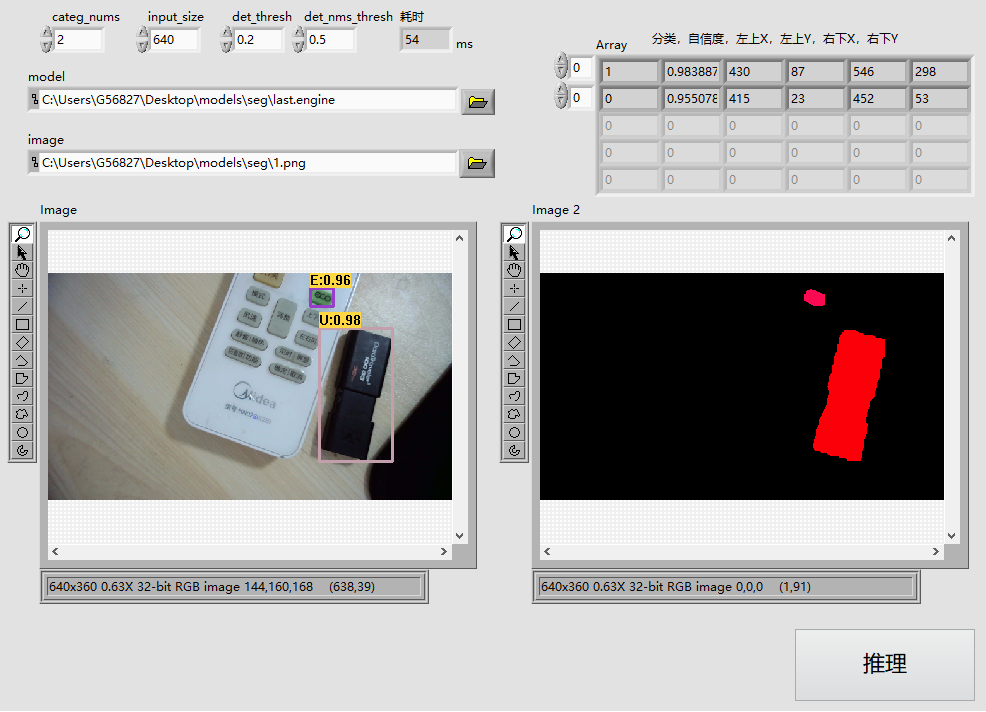Select the Freehand Region tool in Image palette
986x712 pixels.
(22, 414)
